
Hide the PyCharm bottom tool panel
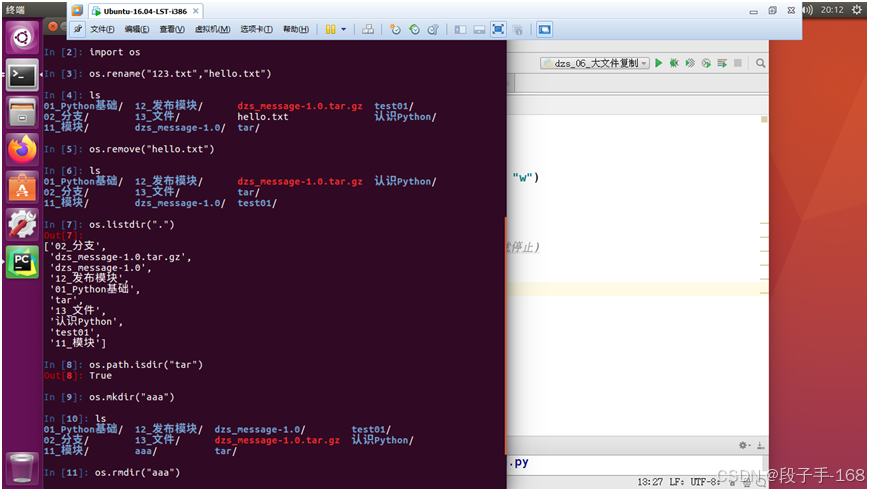click(x=760, y=445)
